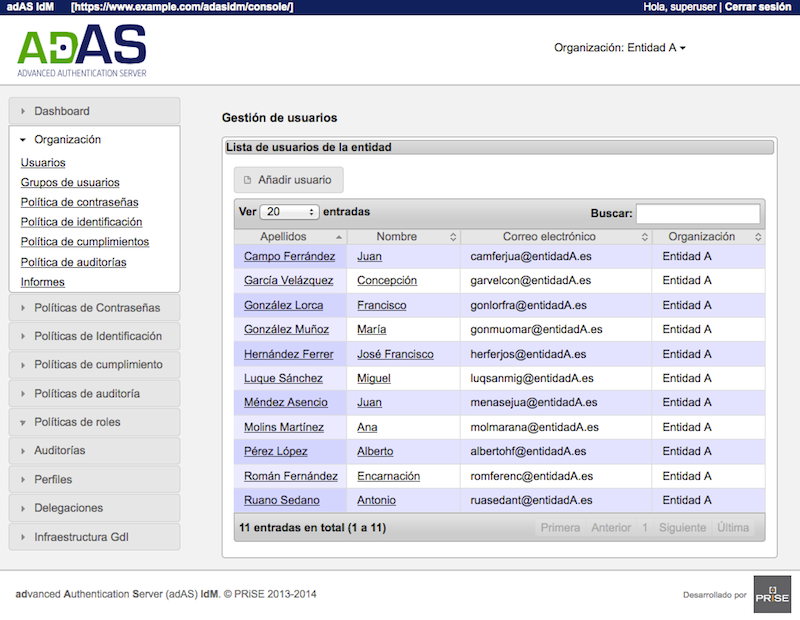The width and height of the screenshot is (800, 620).
Task: Open the Ver entries-per-page dropdown
Action: 289,212
